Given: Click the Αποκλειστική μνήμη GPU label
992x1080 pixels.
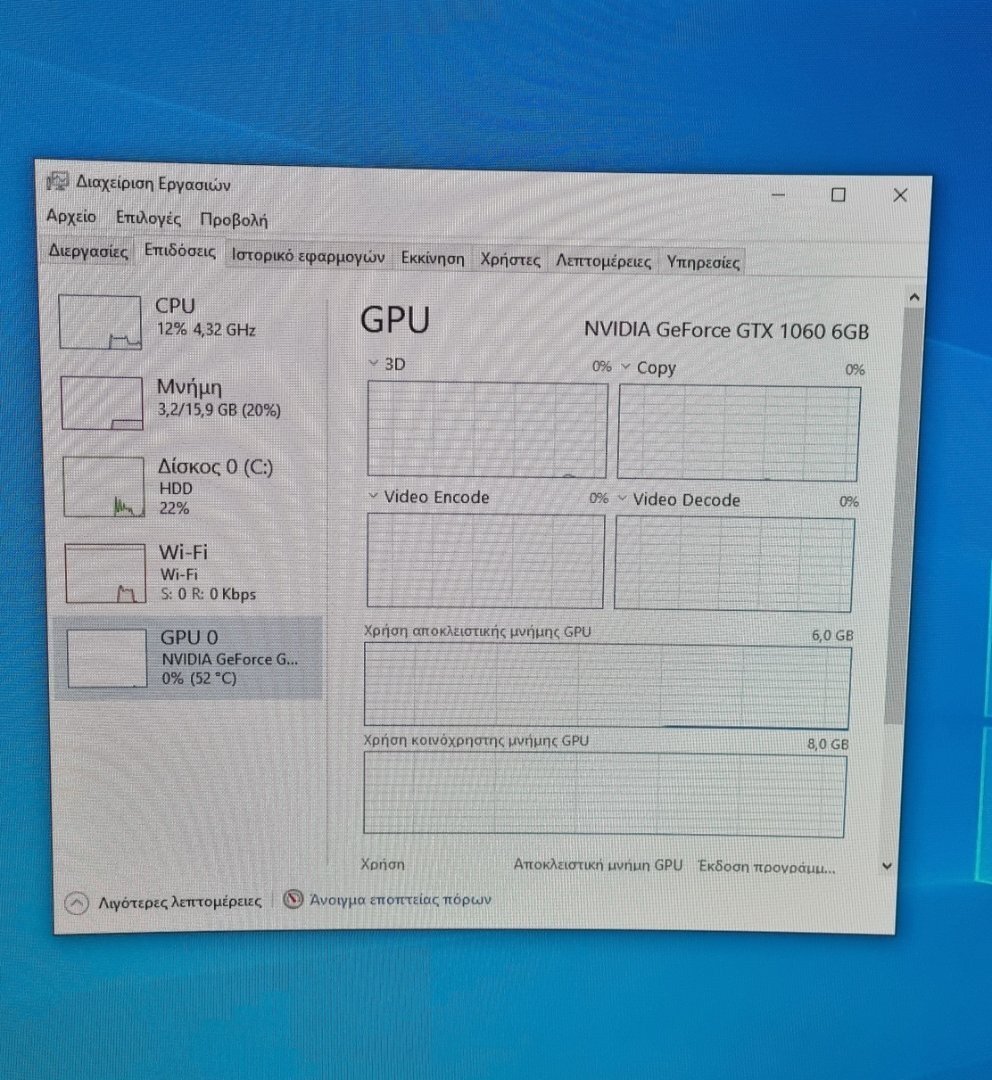Looking at the screenshot, I should (x=597, y=864).
